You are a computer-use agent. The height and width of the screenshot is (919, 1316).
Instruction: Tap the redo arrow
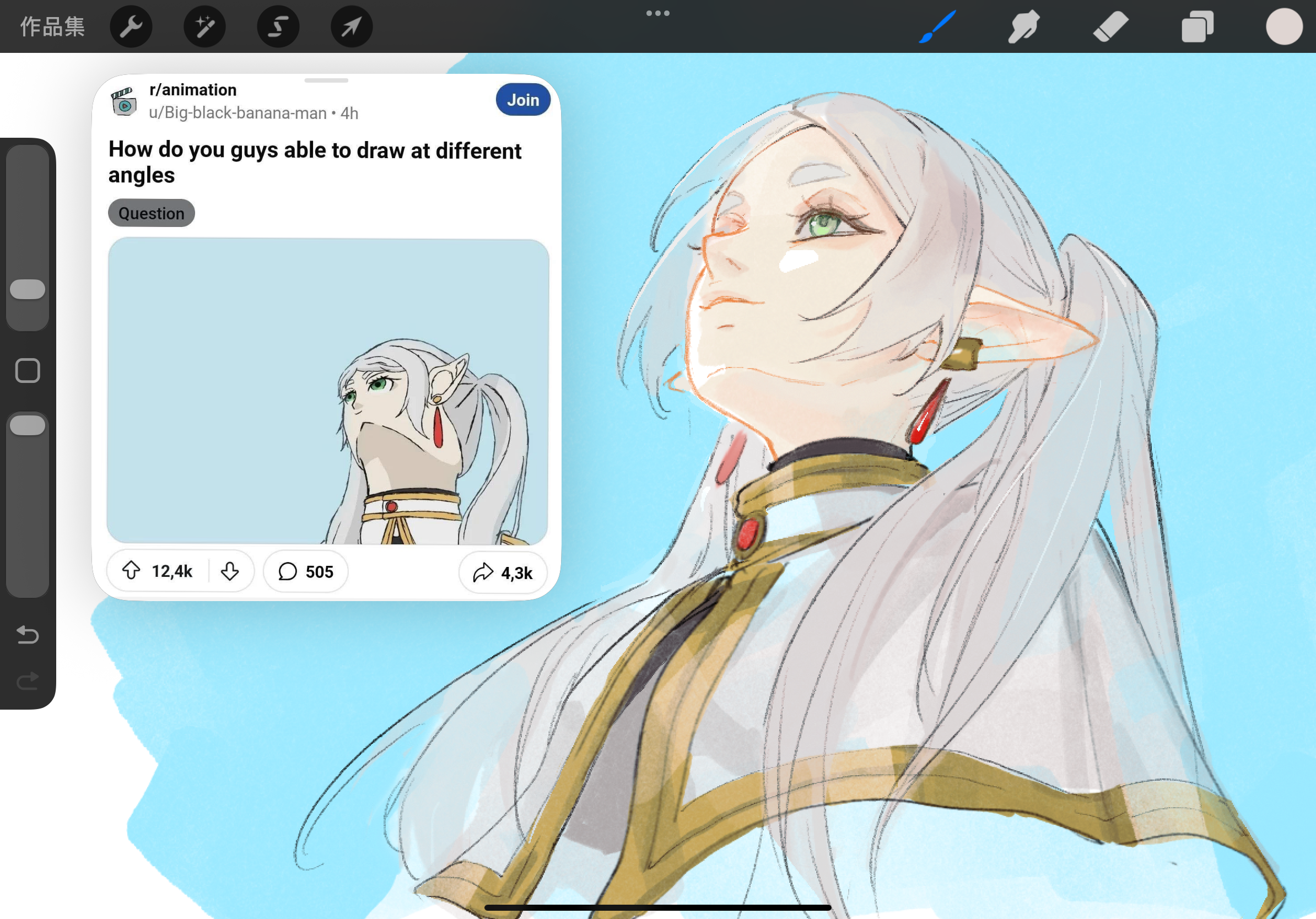28,680
